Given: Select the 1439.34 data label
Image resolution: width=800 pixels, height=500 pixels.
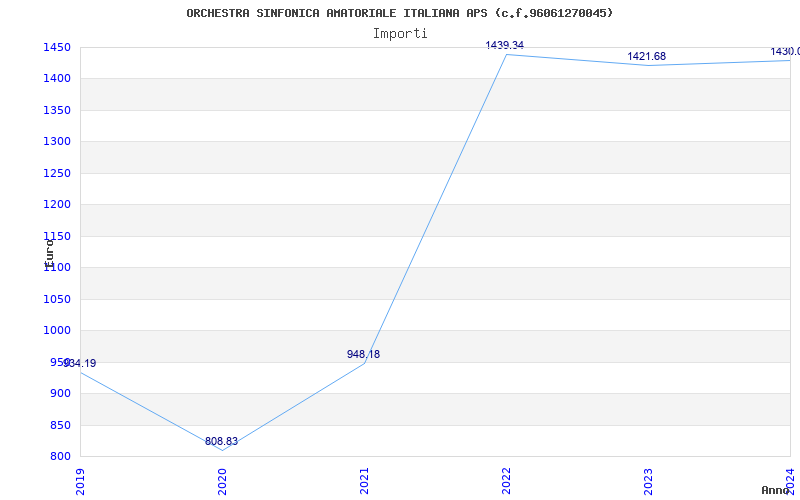Looking at the screenshot, I should pyautogui.click(x=504, y=45).
